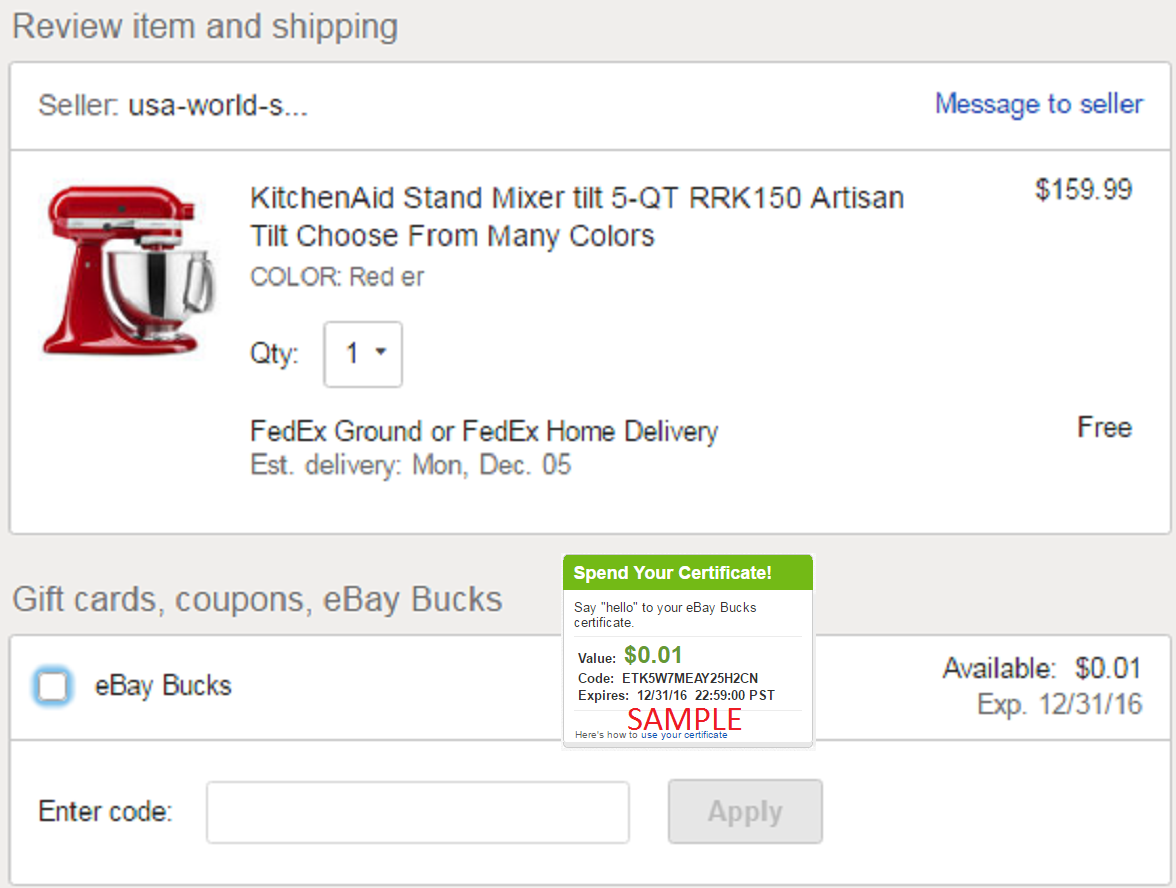Open the KitchenAid Stand Mixer item title
This screenshot has height=888, width=1176.
[577, 217]
